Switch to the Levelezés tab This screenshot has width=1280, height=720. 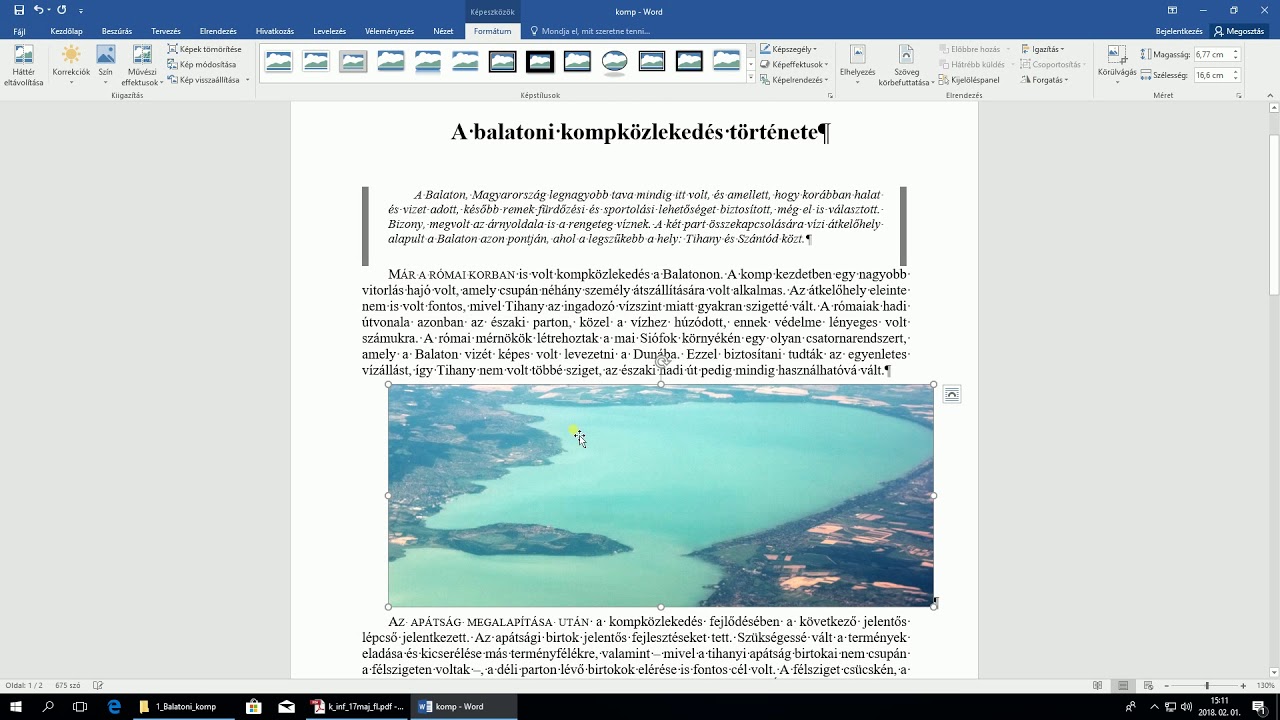(329, 31)
